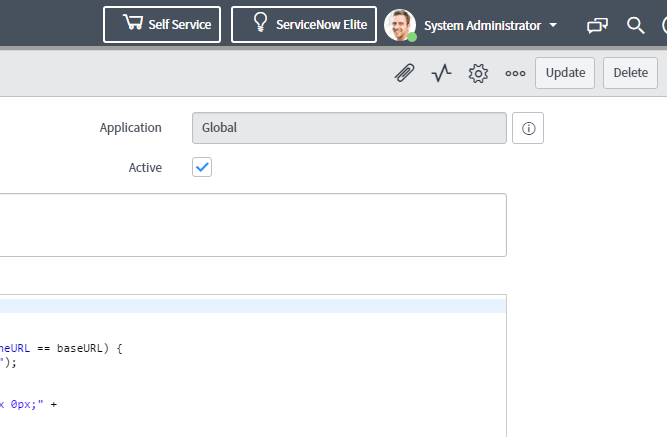Click the Update button

565,73
